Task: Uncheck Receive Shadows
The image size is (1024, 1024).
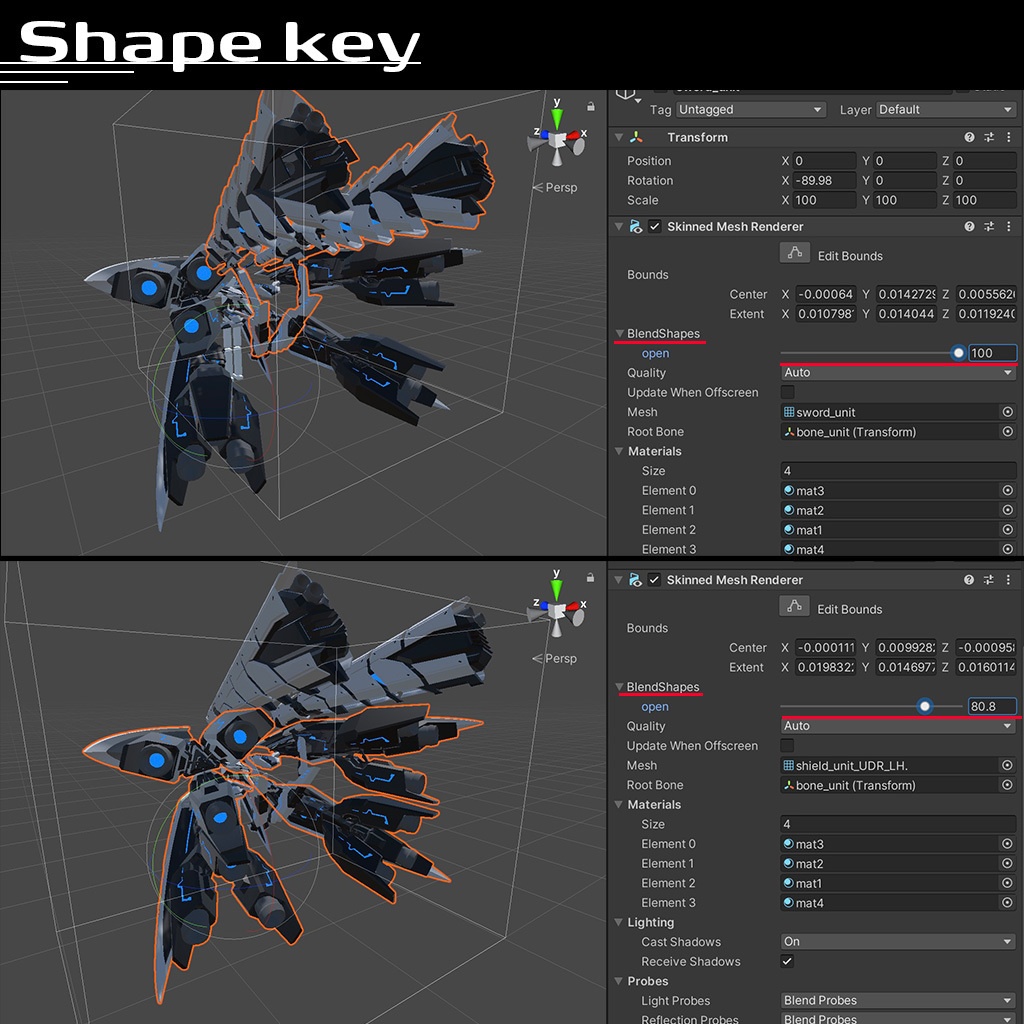Action: tap(788, 961)
